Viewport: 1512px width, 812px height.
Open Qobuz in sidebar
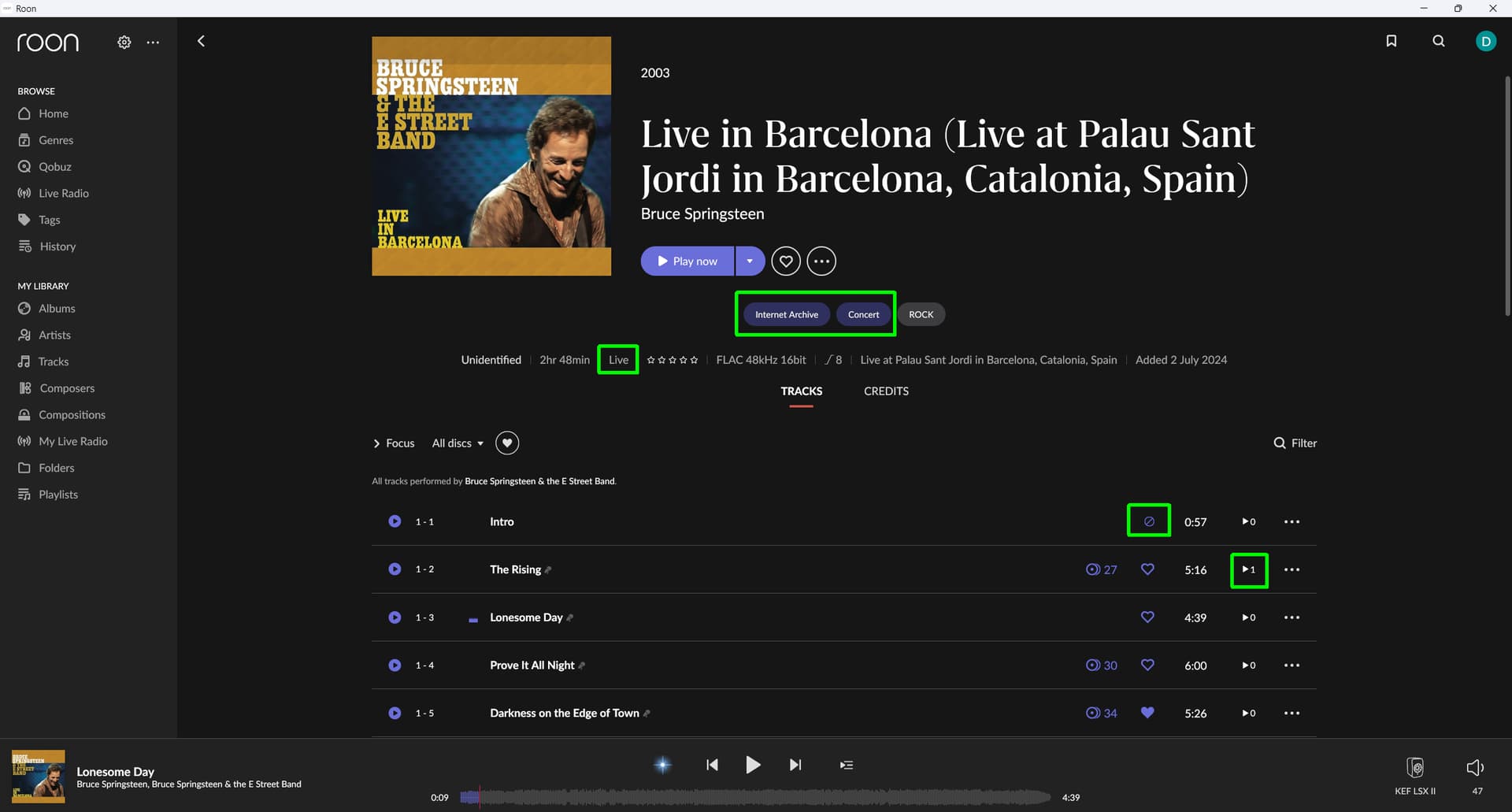click(55, 167)
